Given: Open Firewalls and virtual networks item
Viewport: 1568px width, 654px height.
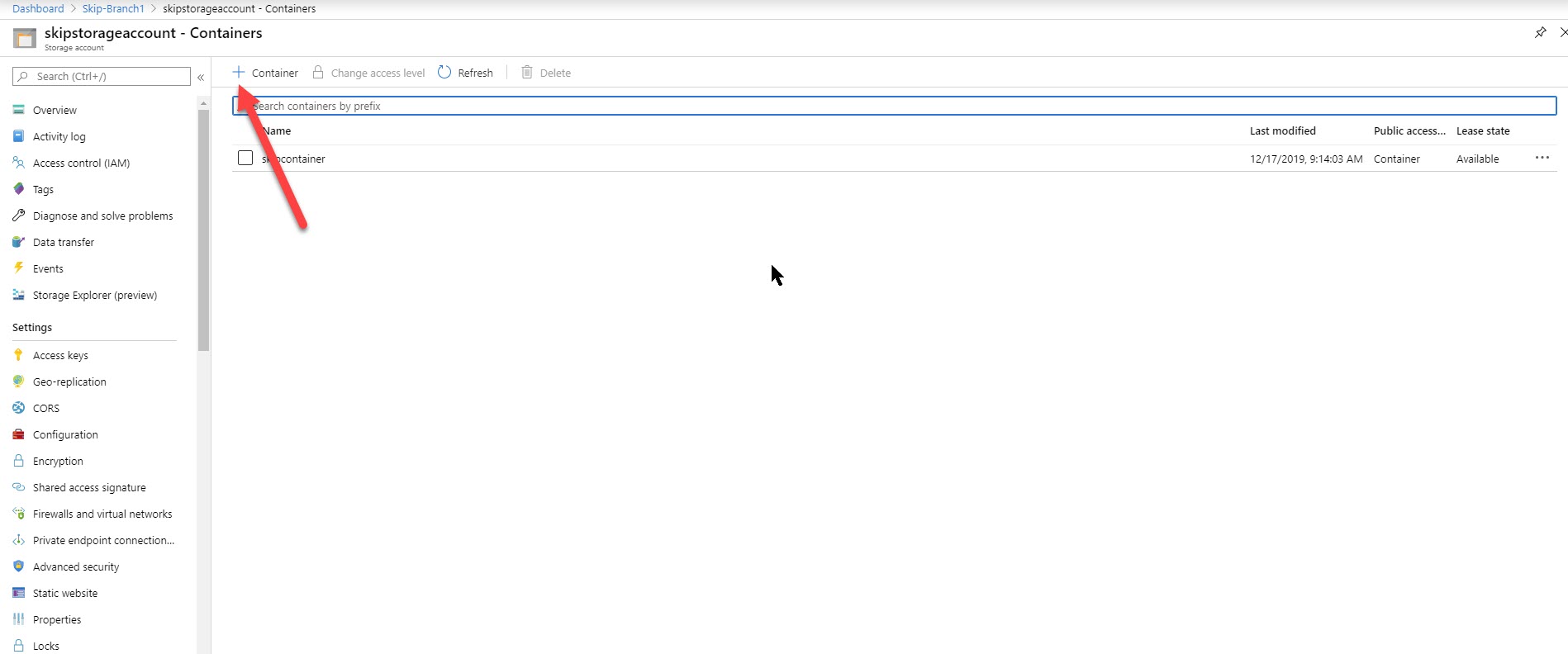Looking at the screenshot, I should pos(102,514).
